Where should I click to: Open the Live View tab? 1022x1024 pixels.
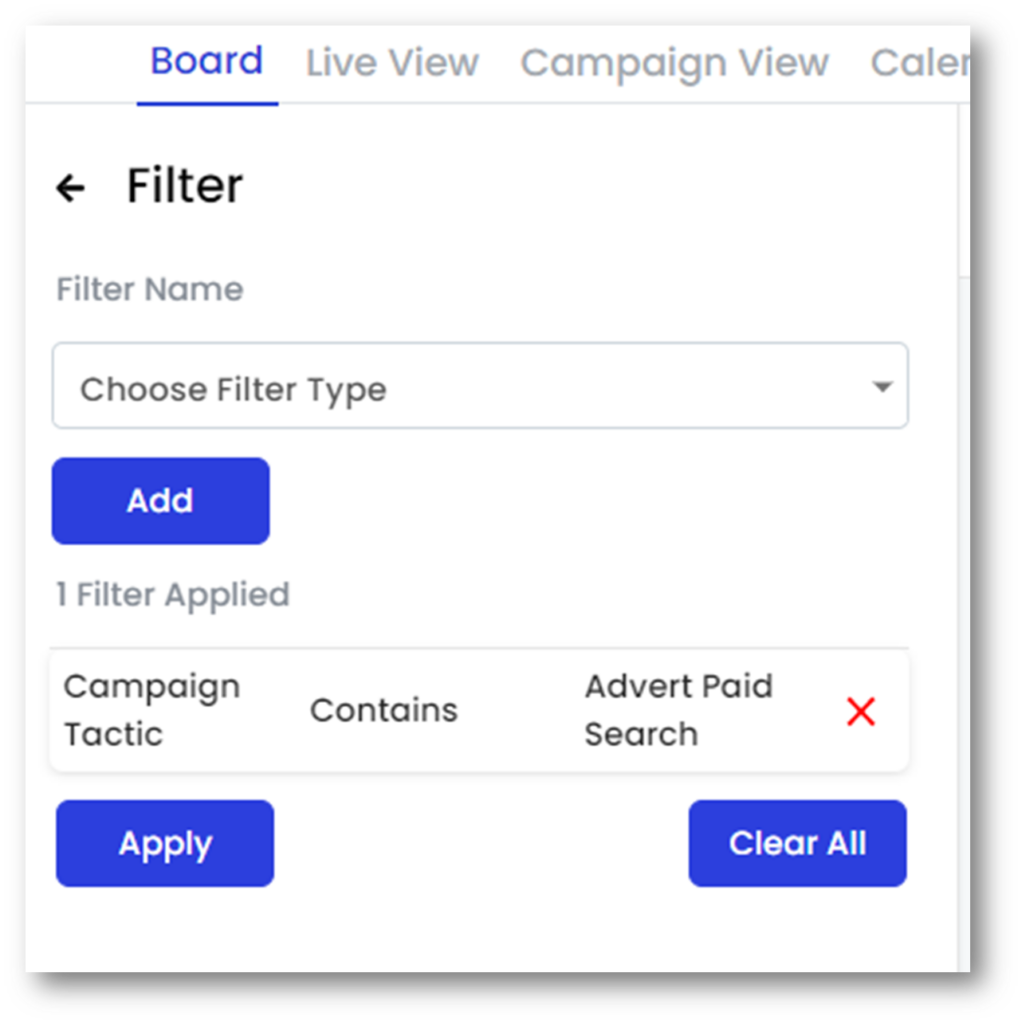point(392,63)
